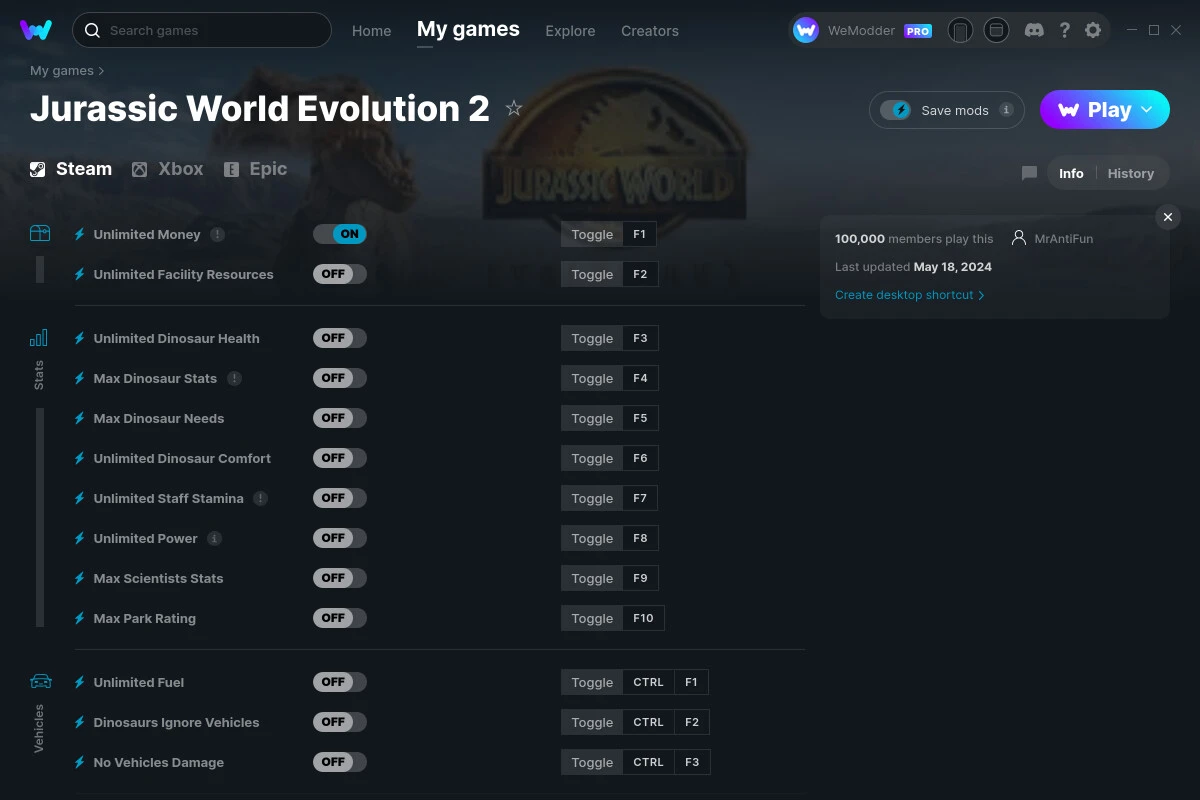1200x800 pixels.
Task: Enable the Unlimited Fuel toggle
Action: click(339, 681)
